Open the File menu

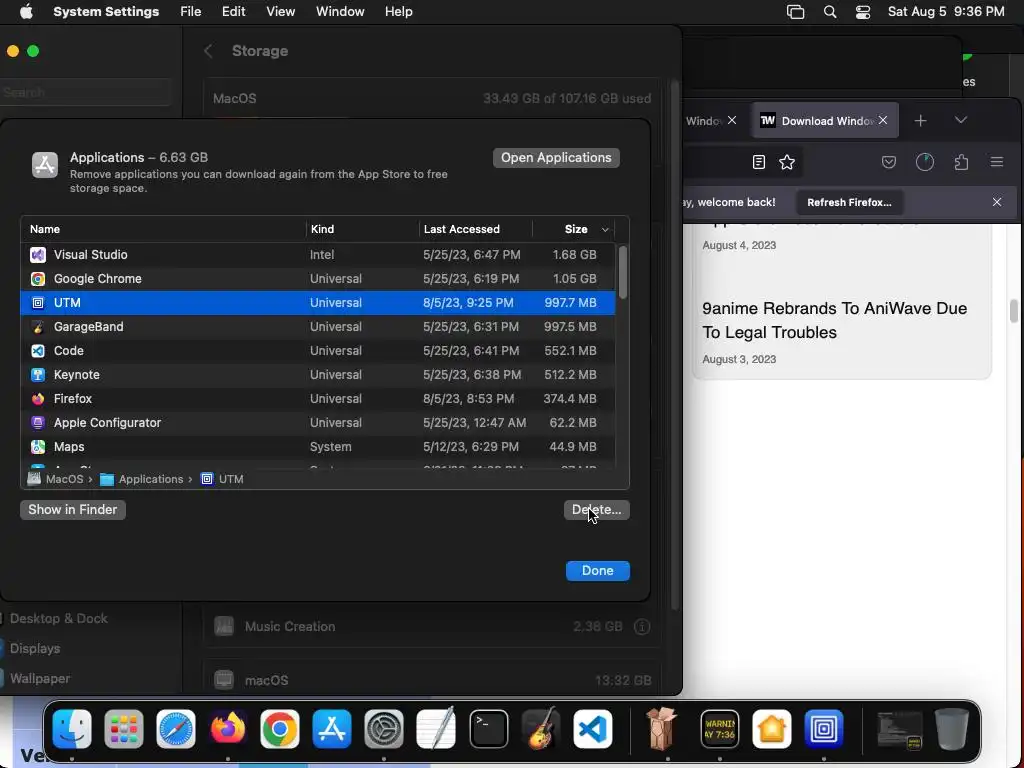pos(191,12)
